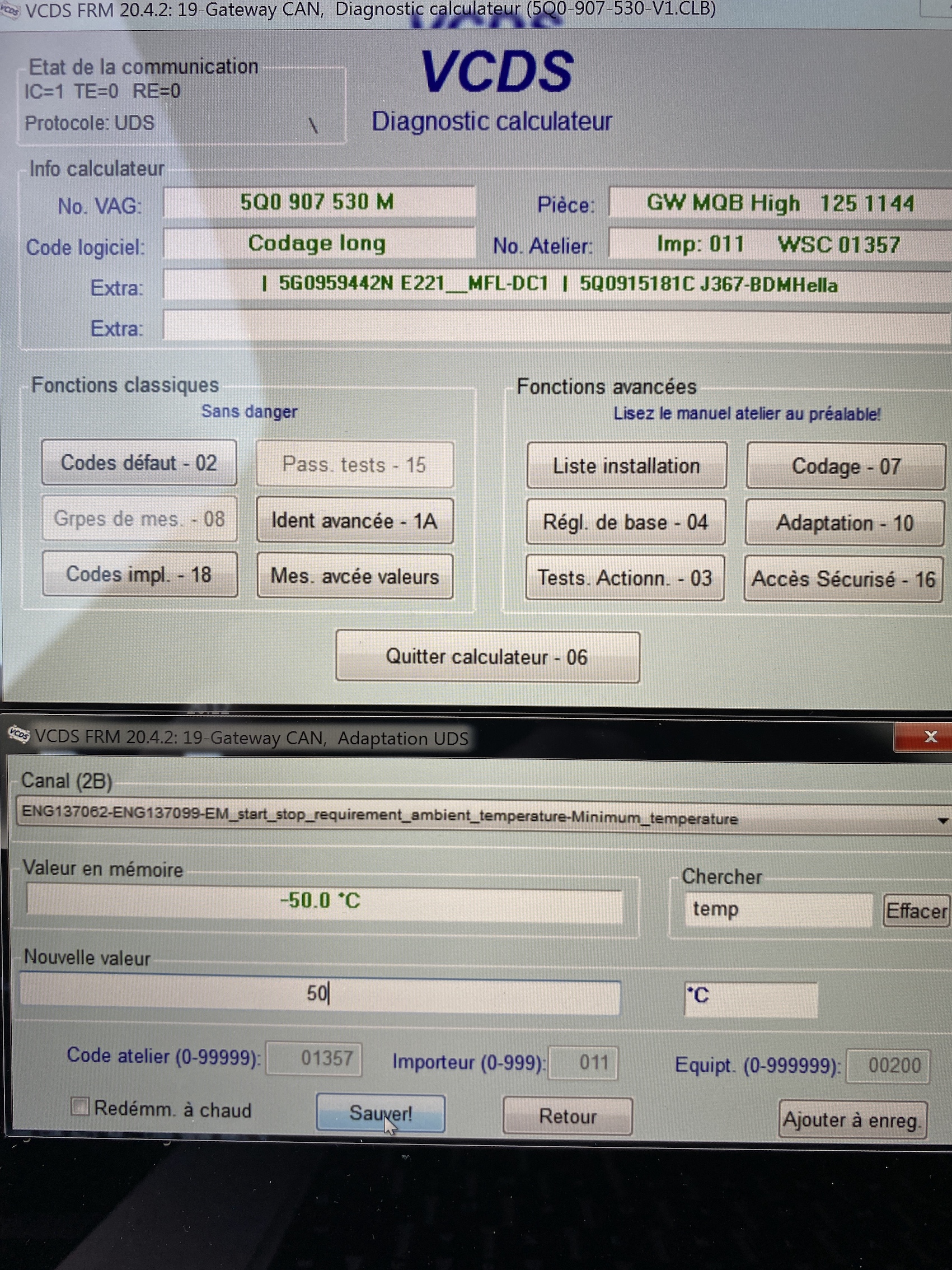The height and width of the screenshot is (1270, 952).
Task: Click the Code atelier field 01357
Action: point(314,1058)
